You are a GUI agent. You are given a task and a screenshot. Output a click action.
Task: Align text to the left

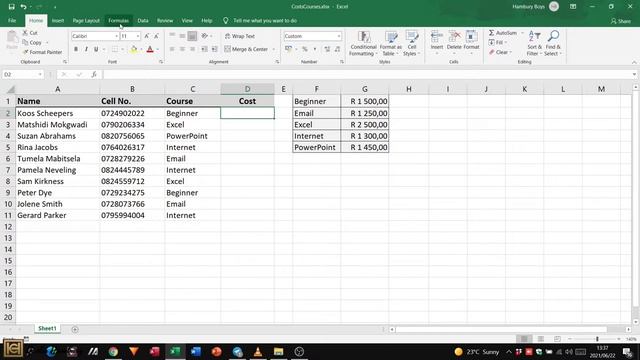point(172,49)
